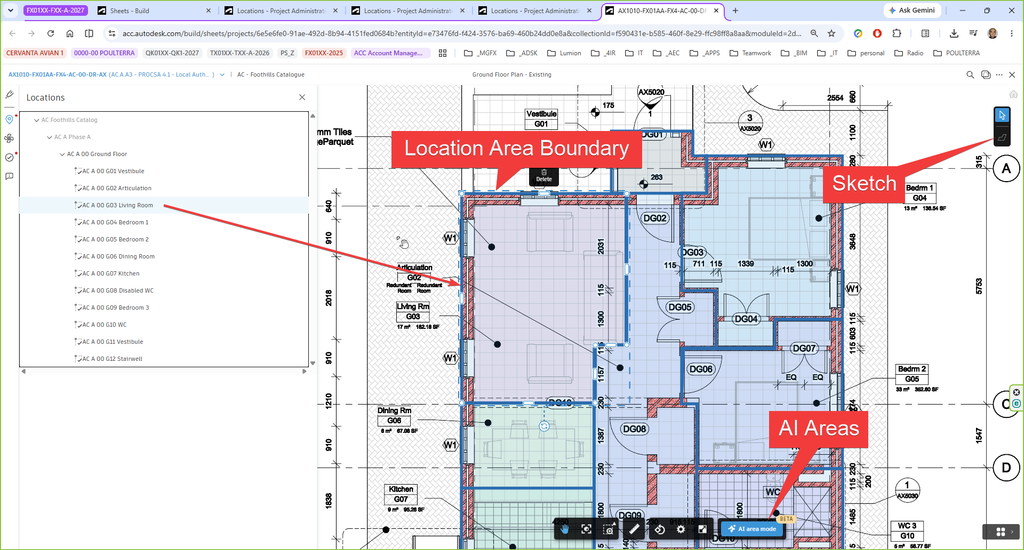Open the markup pencil panel

9,95
